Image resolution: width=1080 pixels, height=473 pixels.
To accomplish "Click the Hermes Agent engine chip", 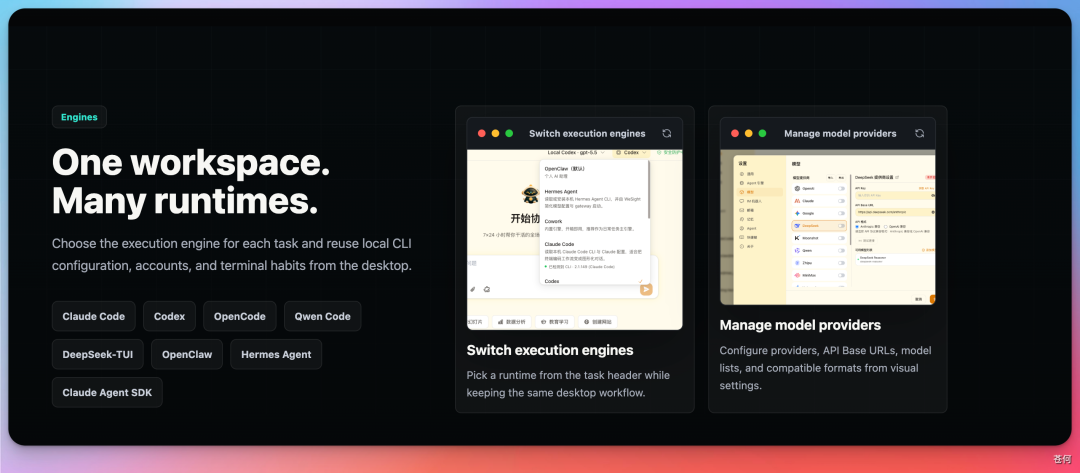I will (276, 355).
